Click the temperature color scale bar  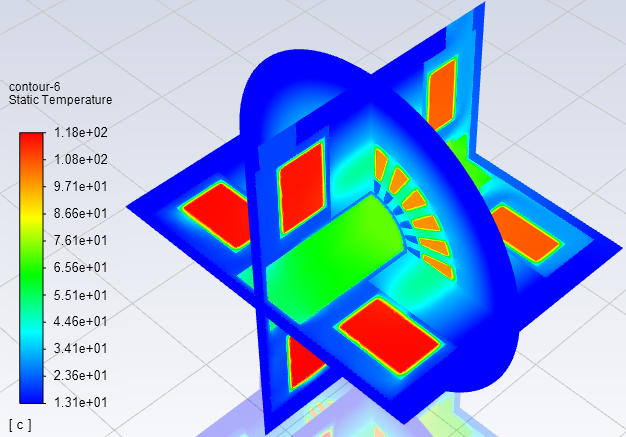tap(32, 268)
